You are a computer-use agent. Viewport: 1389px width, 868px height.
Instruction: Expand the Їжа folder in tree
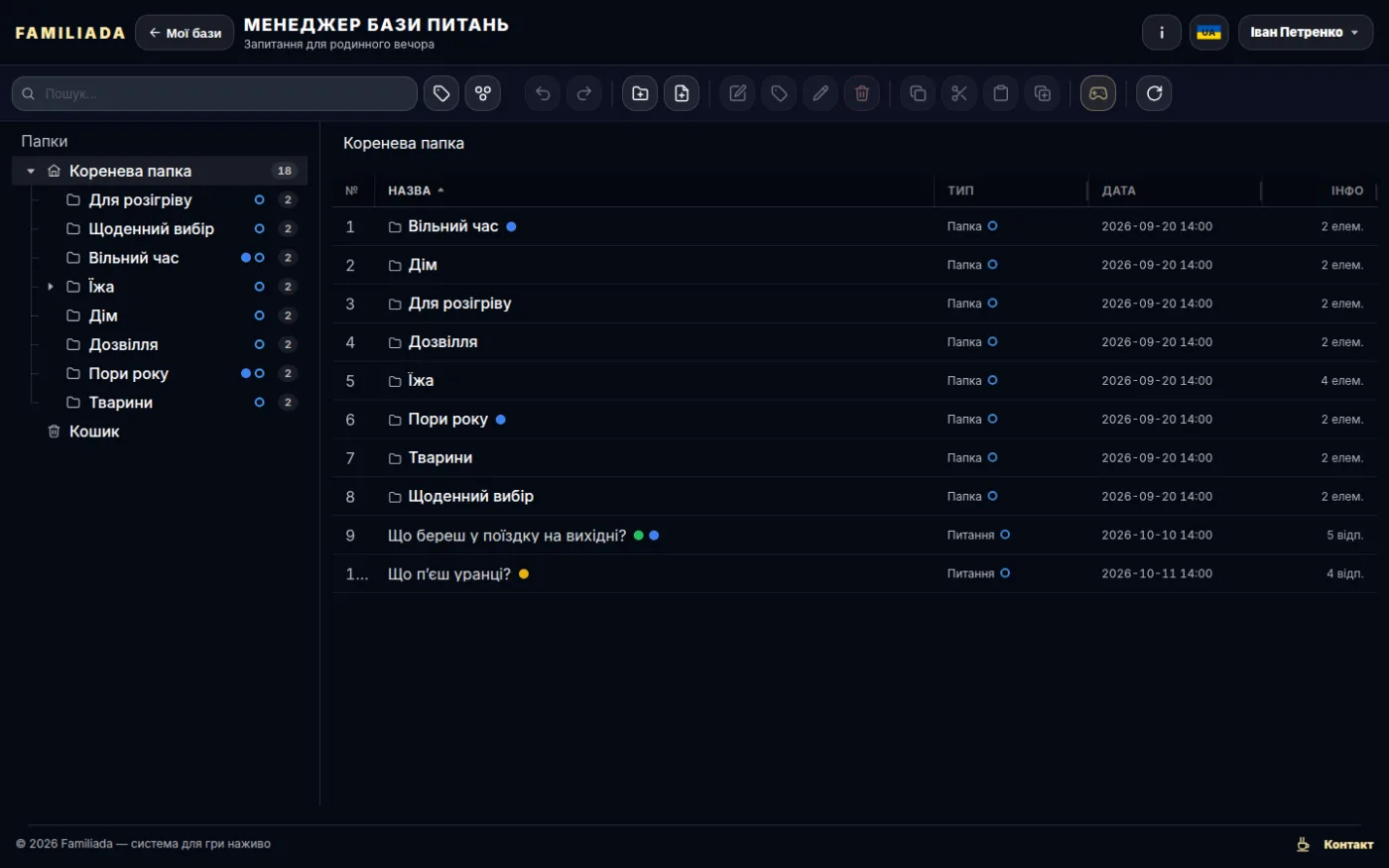tap(51, 287)
